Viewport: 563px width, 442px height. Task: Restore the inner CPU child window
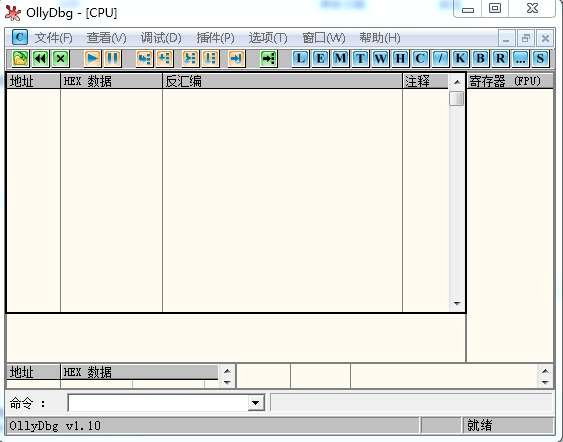[526, 38]
